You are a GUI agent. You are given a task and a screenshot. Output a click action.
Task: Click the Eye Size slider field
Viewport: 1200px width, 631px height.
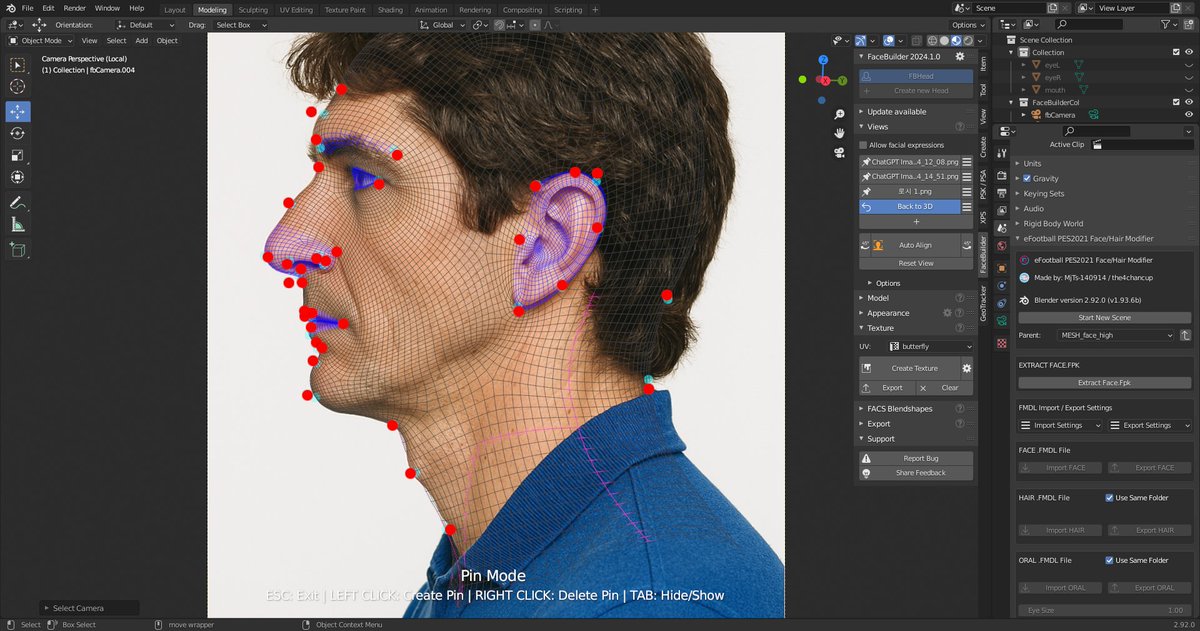pyautogui.click(x=1104, y=610)
